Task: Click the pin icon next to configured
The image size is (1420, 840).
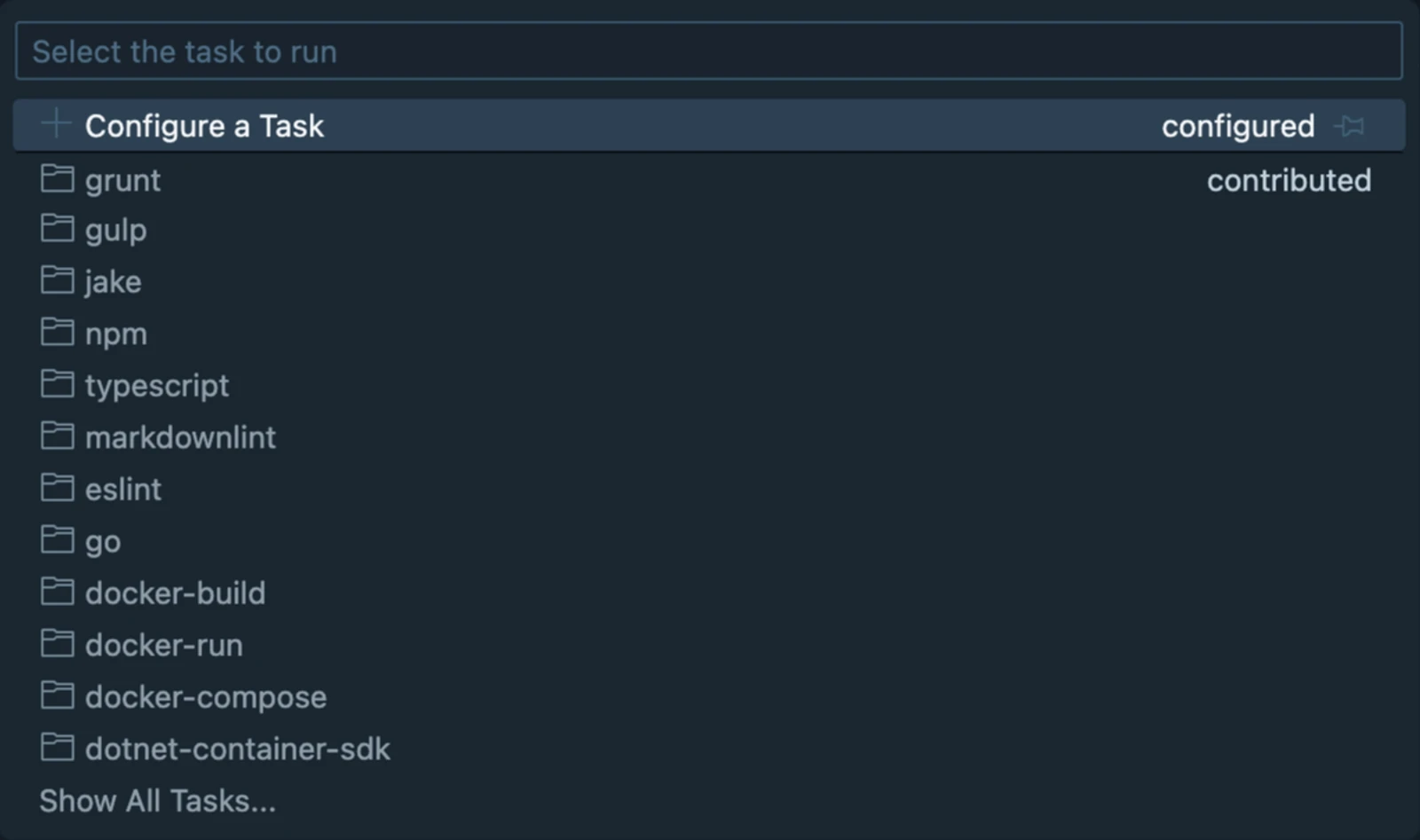Action: [x=1350, y=126]
